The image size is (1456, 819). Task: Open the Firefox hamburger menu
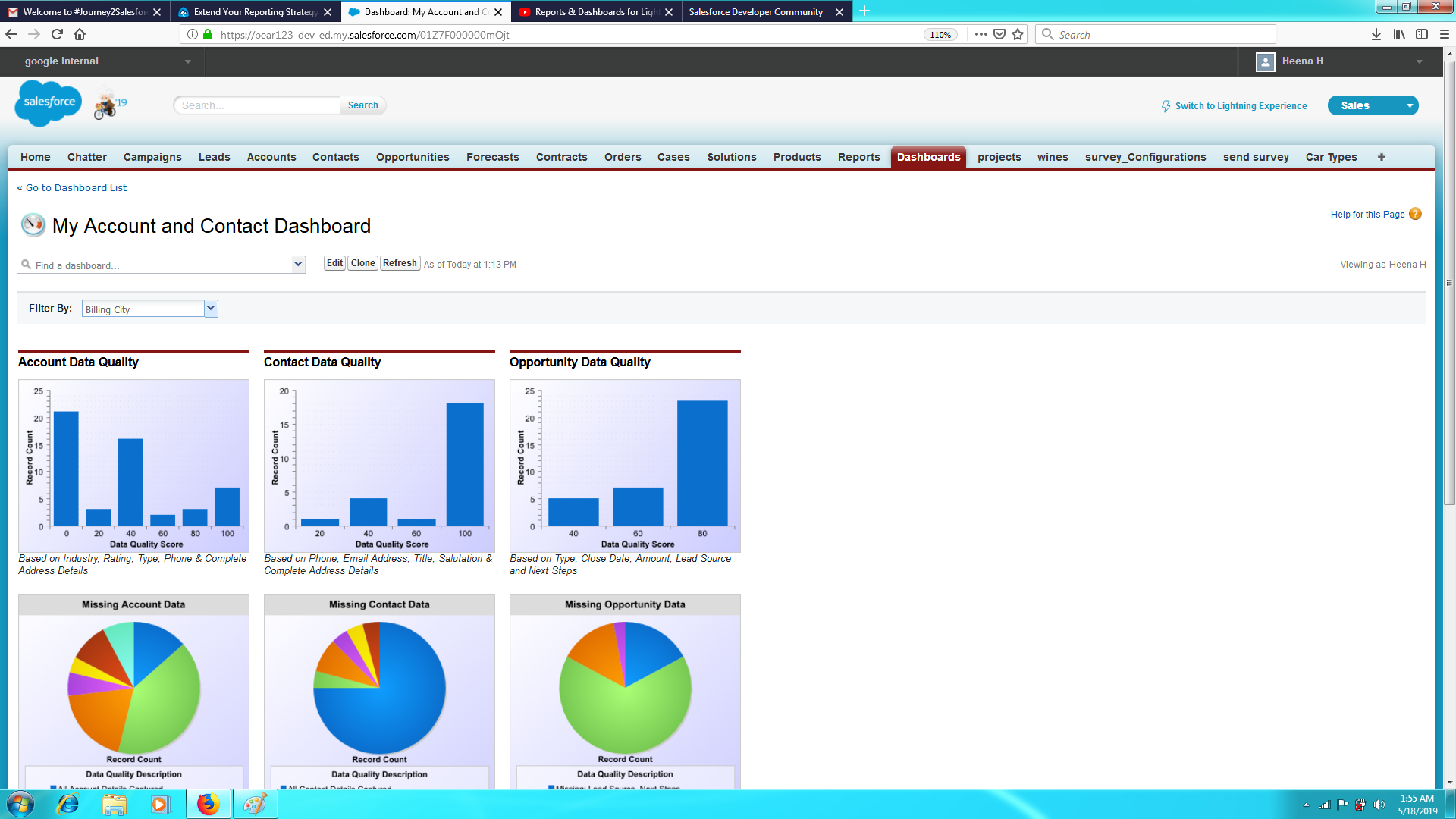(1444, 34)
